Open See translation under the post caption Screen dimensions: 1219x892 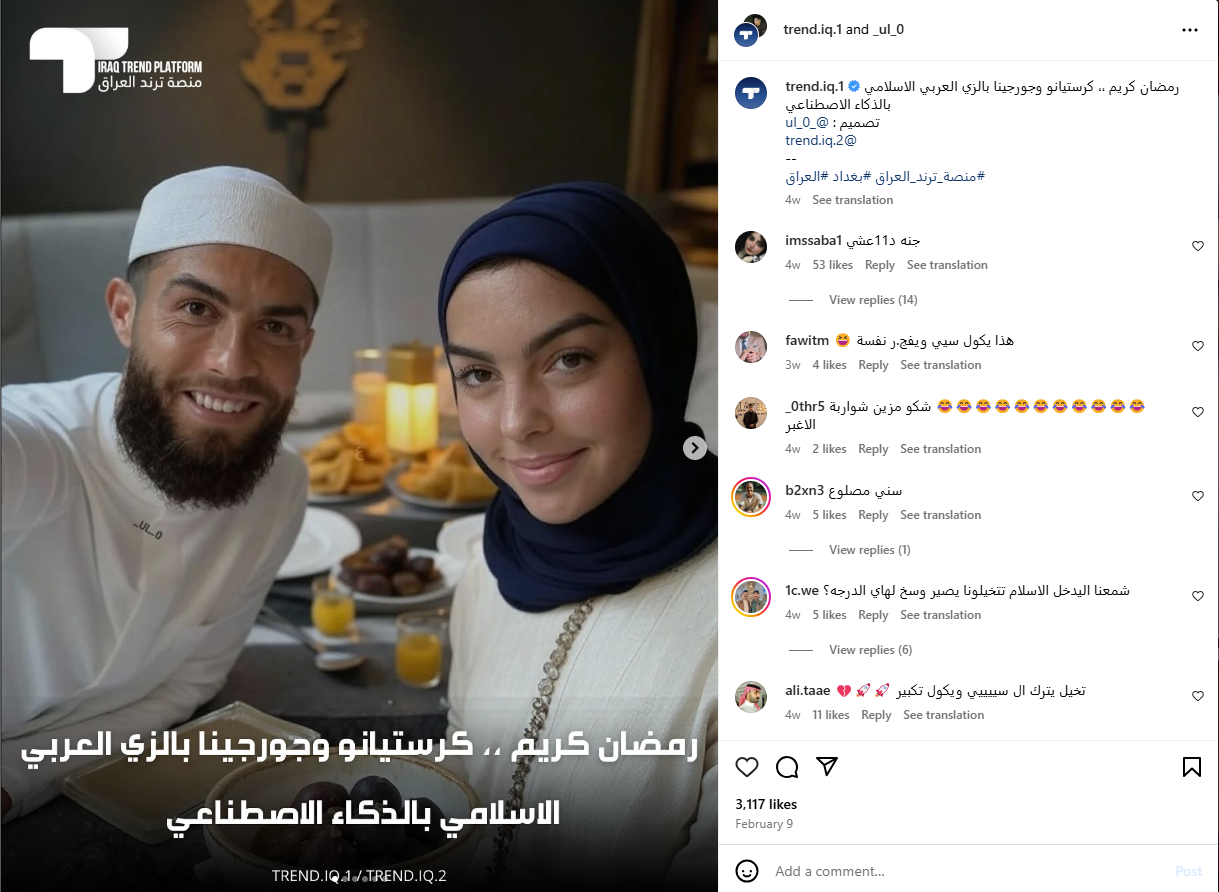pos(852,200)
